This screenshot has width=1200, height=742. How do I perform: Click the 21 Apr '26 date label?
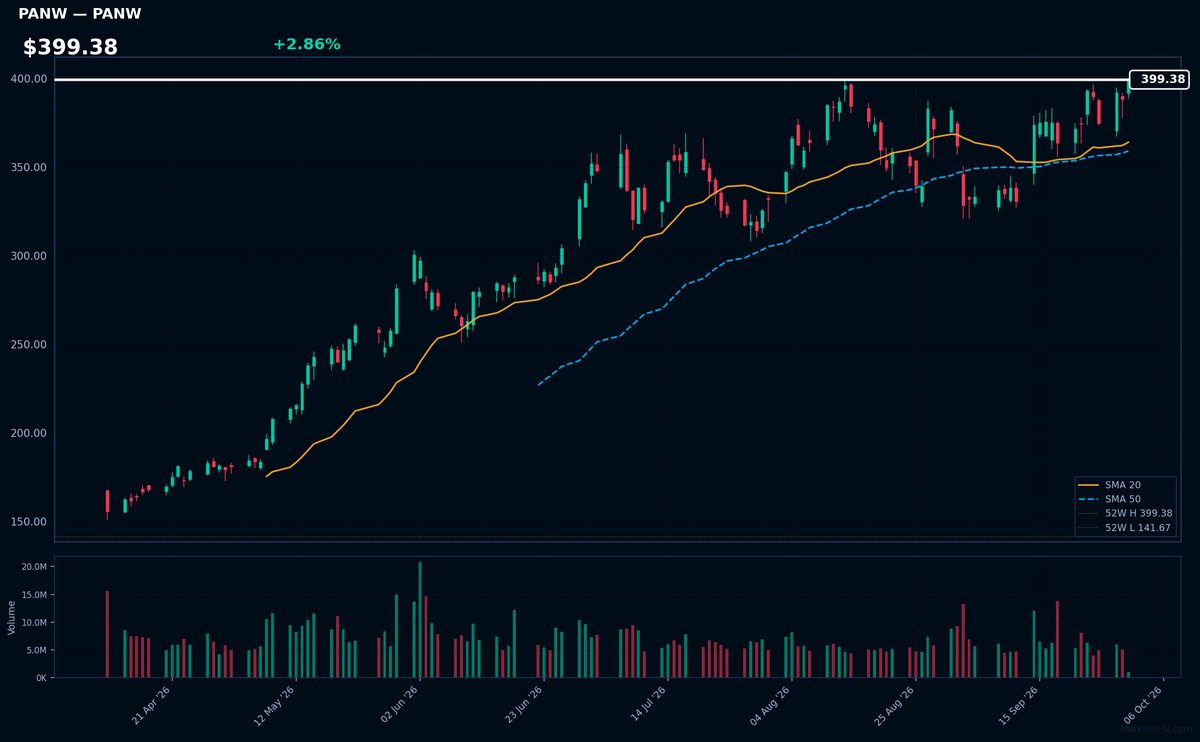click(152, 705)
